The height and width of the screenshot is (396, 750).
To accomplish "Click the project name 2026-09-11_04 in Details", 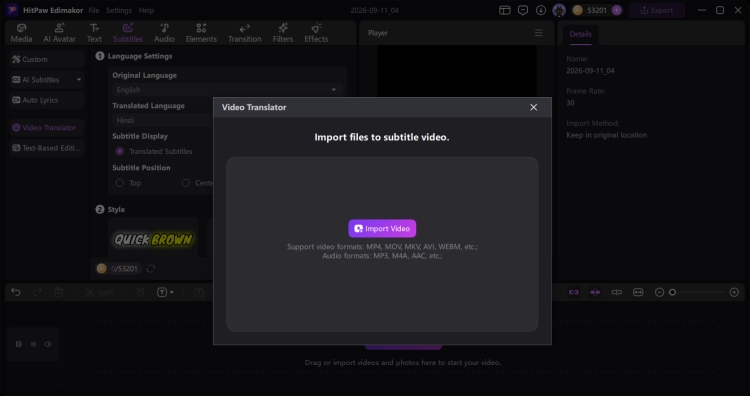I will click(x=590, y=71).
